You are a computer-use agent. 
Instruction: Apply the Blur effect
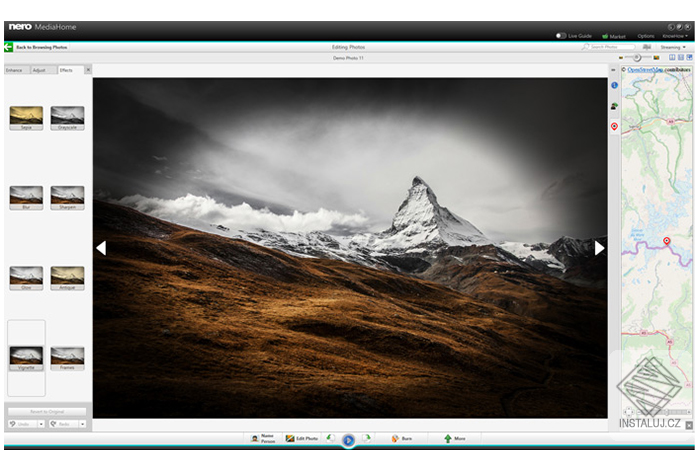(x=26, y=197)
